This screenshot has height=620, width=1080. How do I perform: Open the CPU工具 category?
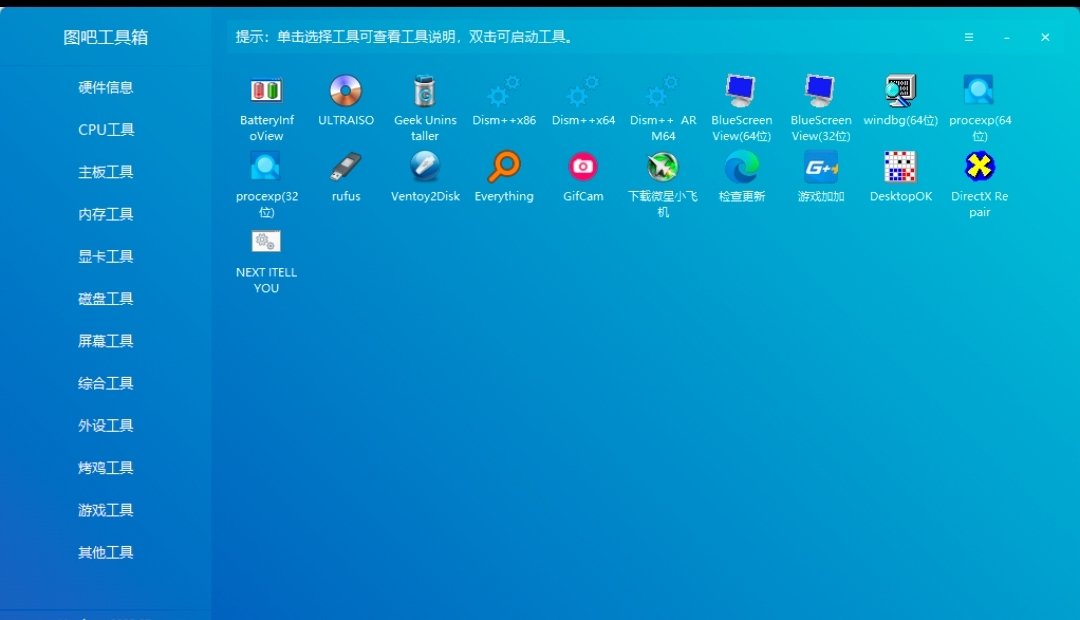[x=105, y=130]
